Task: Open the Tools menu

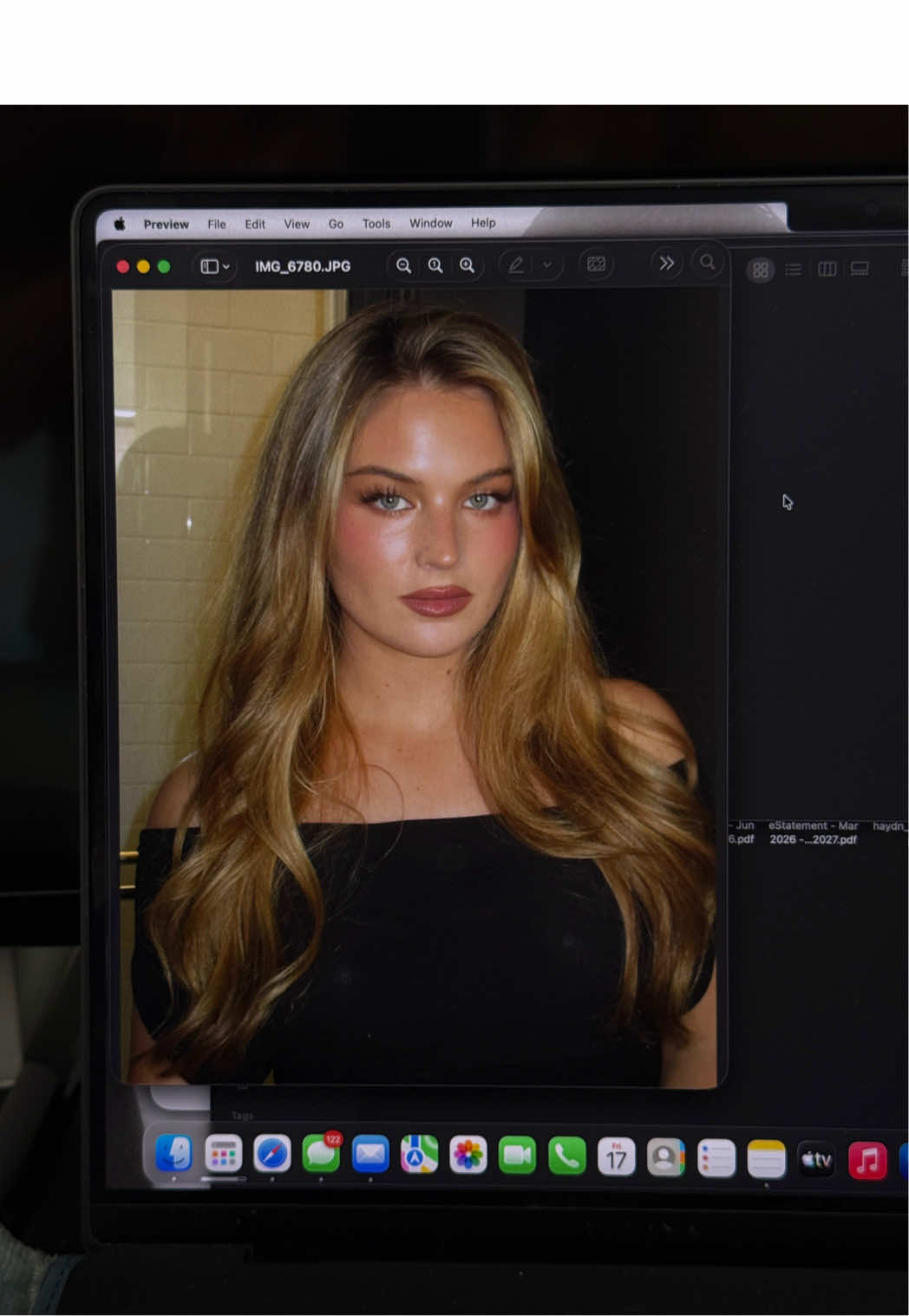Action: [376, 224]
